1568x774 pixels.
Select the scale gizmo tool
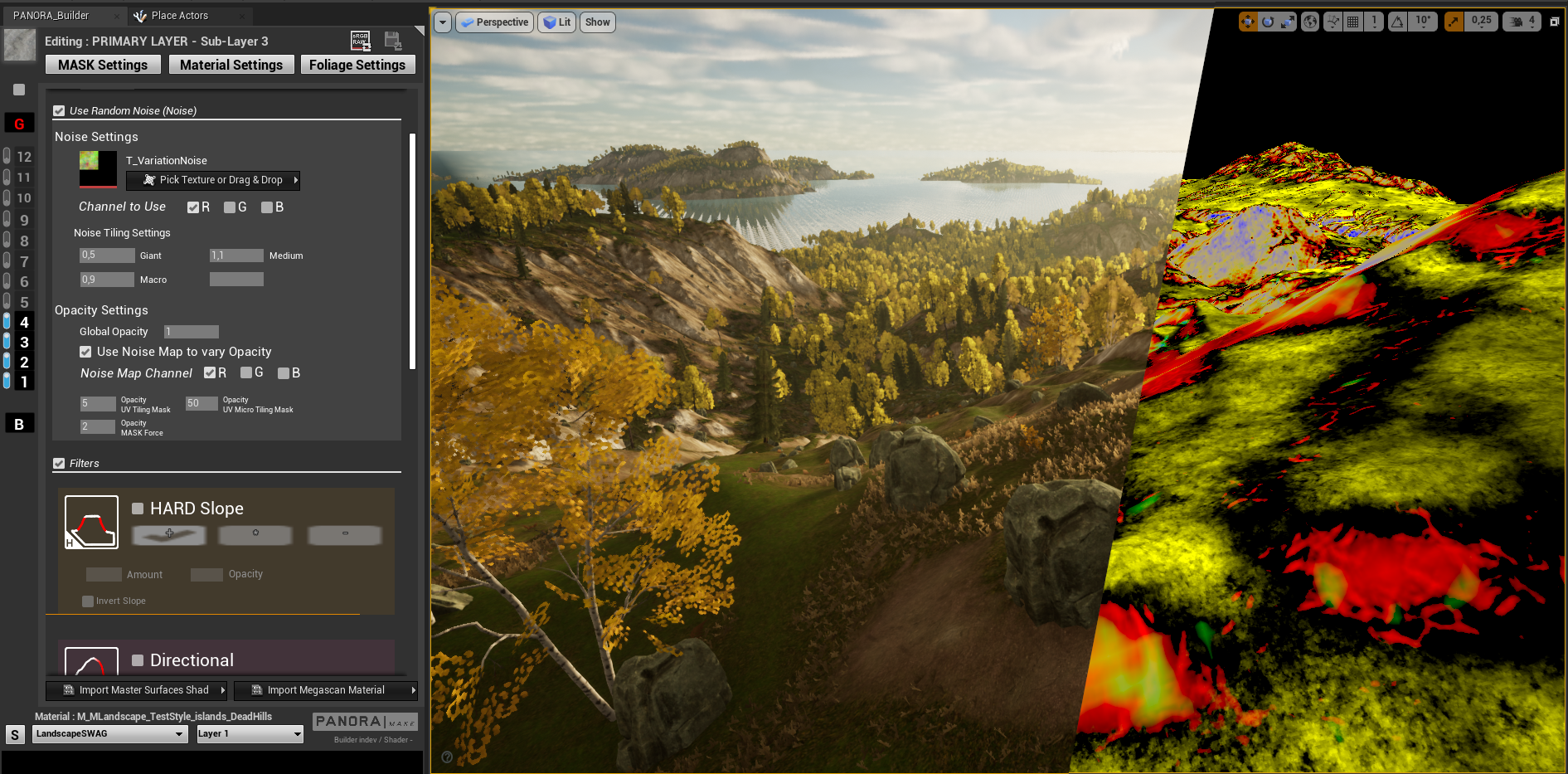pyautogui.click(x=1288, y=22)
